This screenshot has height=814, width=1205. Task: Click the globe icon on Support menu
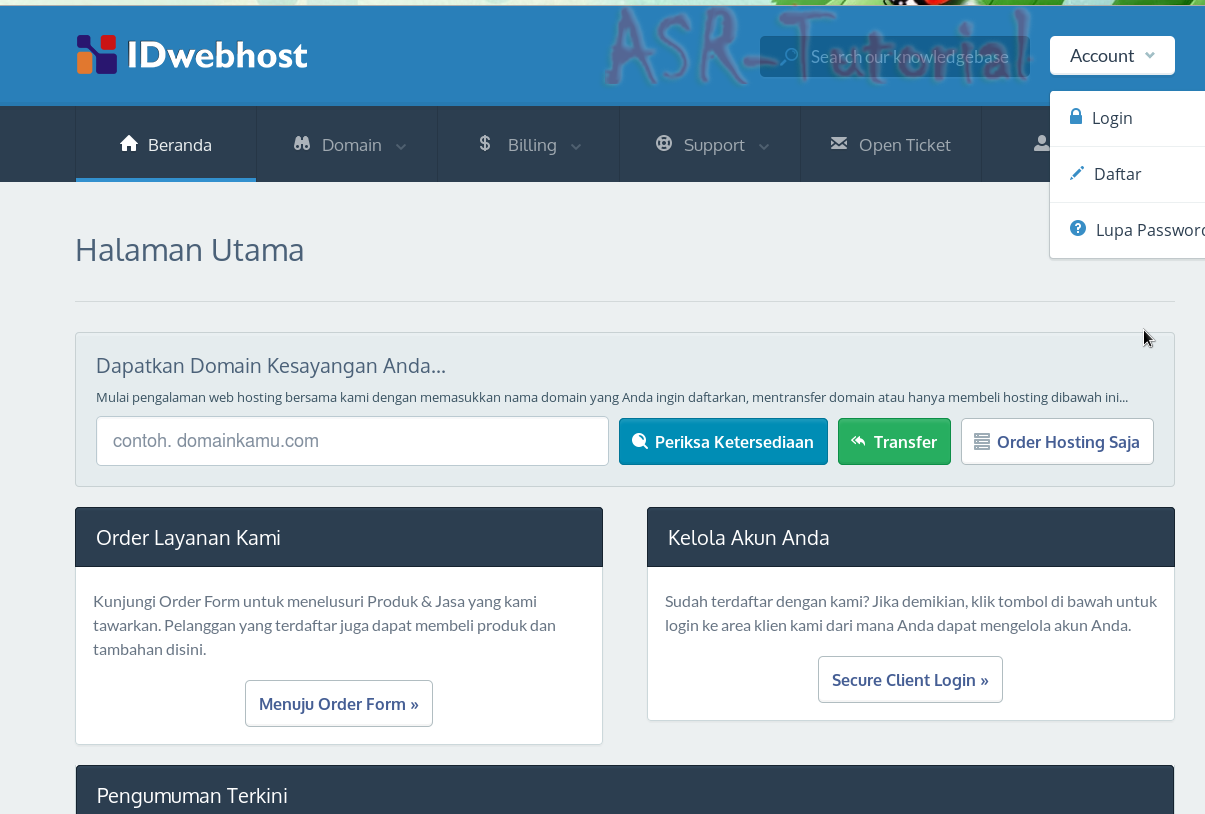[664, 144]
